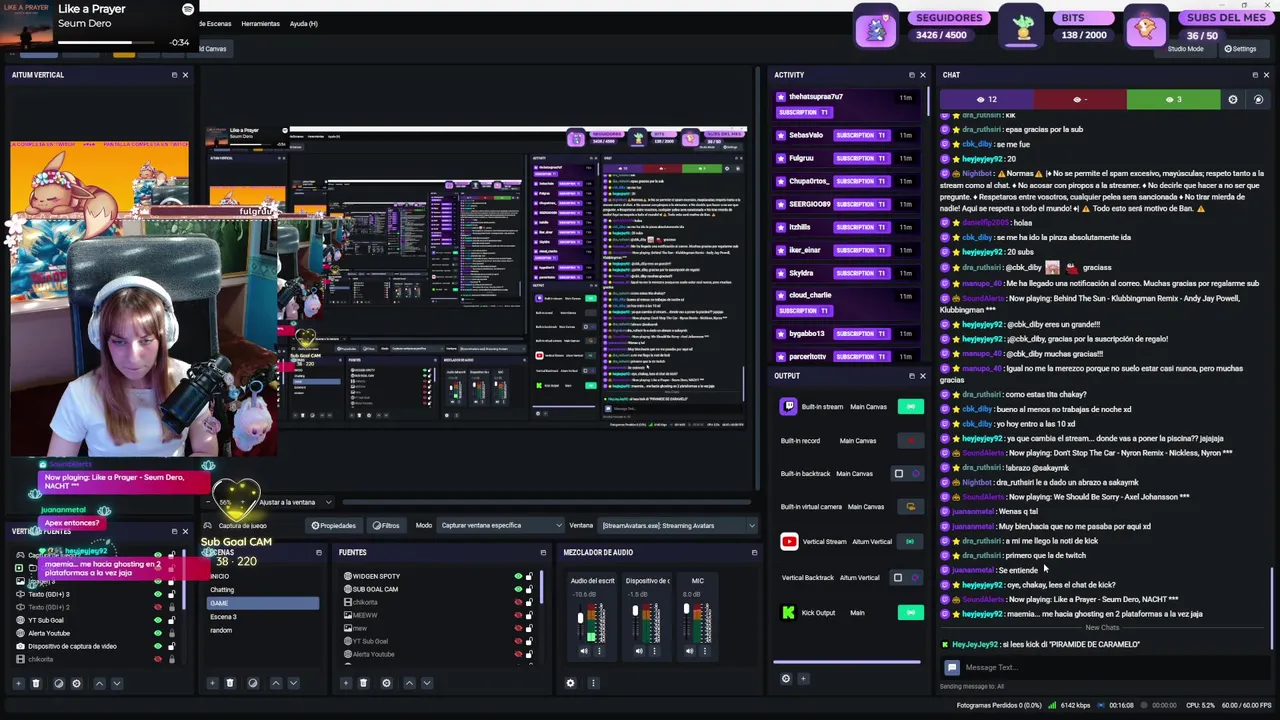This screenshot has width=1280, height=720.
Task: Mute the MIC audio channel
Action: (689, 651)
